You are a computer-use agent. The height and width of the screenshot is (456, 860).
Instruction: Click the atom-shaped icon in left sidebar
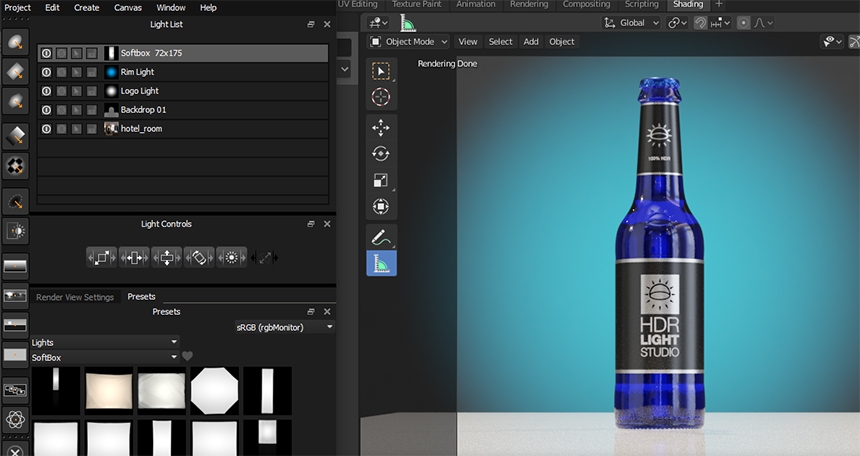[x=15, y=419]
